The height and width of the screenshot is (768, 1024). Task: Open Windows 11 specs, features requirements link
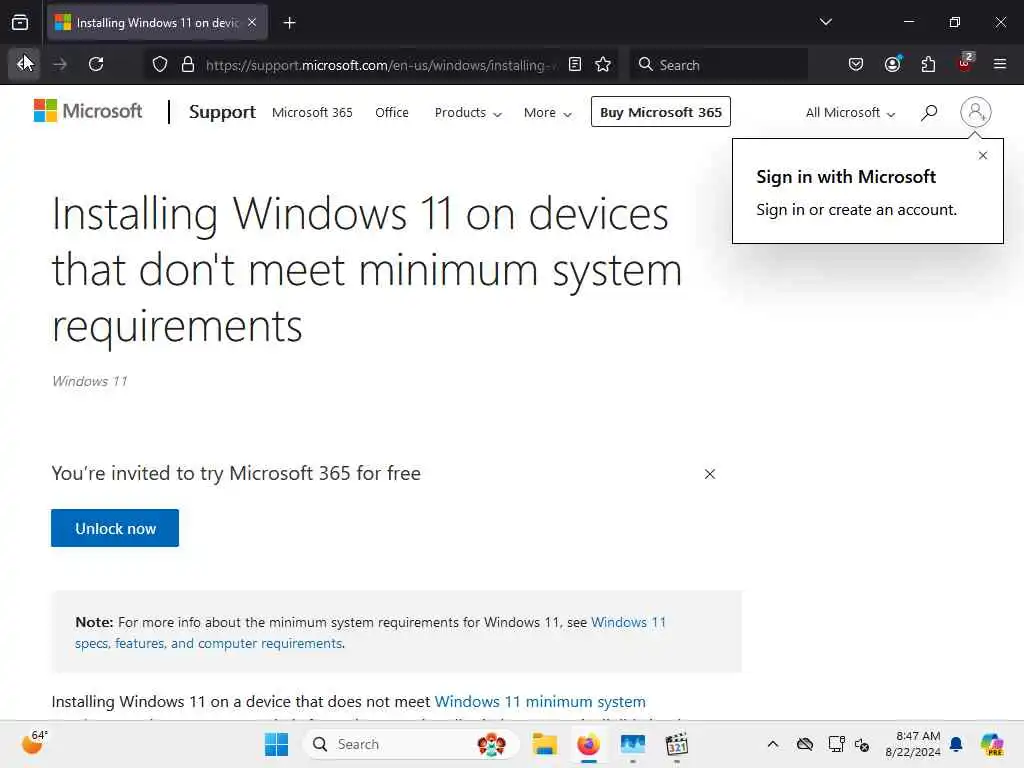[370, 633]
